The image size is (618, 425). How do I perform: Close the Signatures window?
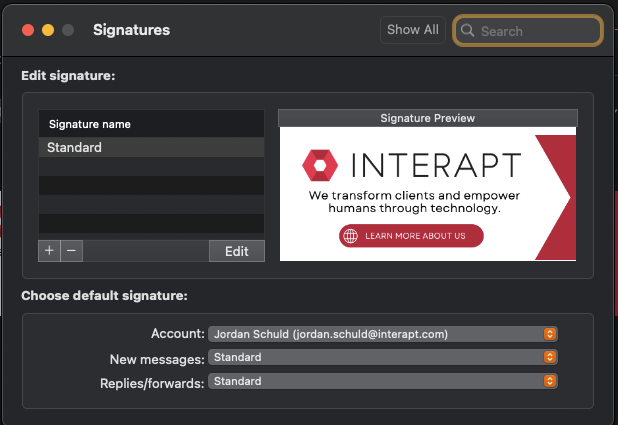[x=28, y=30]
